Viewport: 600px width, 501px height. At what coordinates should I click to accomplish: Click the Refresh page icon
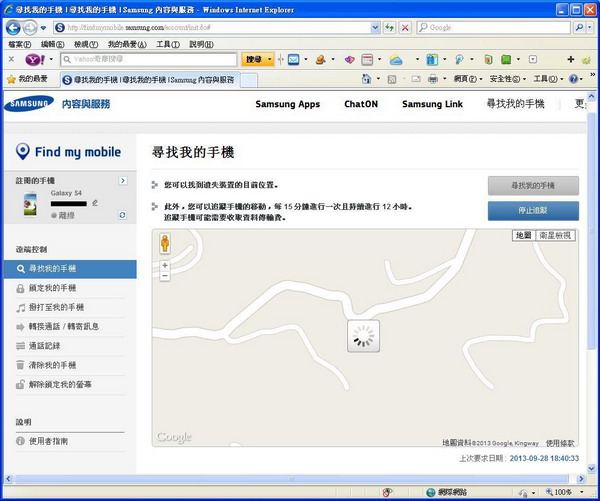click(x=389, y=28)
